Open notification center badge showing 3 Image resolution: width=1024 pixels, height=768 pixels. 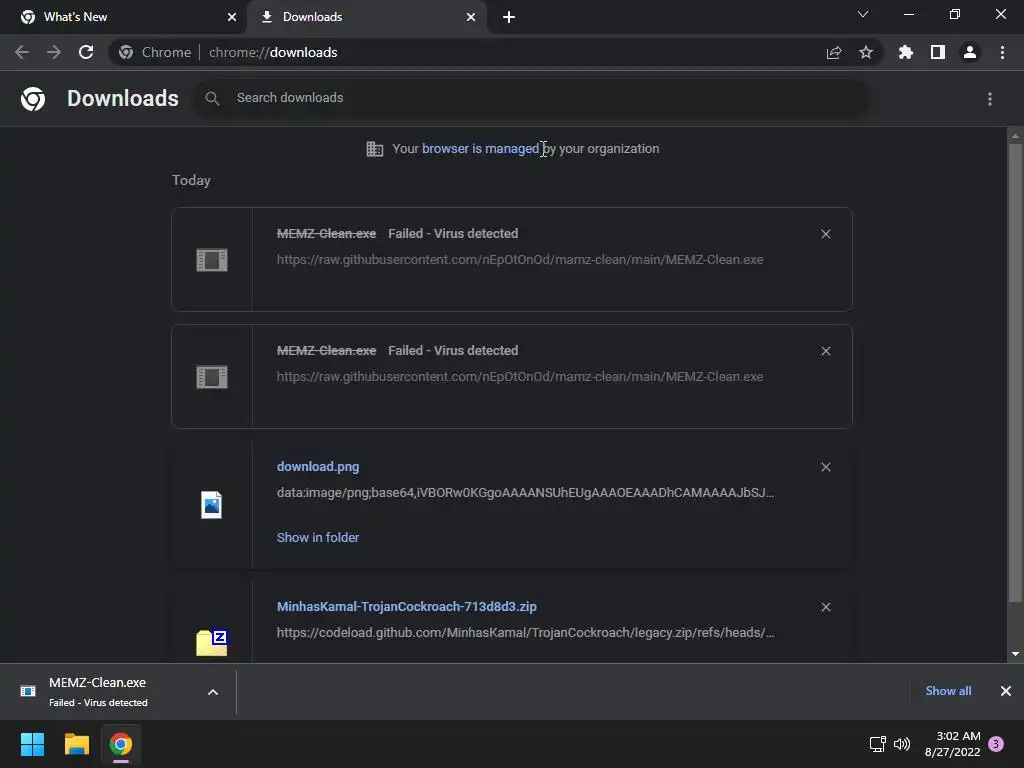point(996,744)
